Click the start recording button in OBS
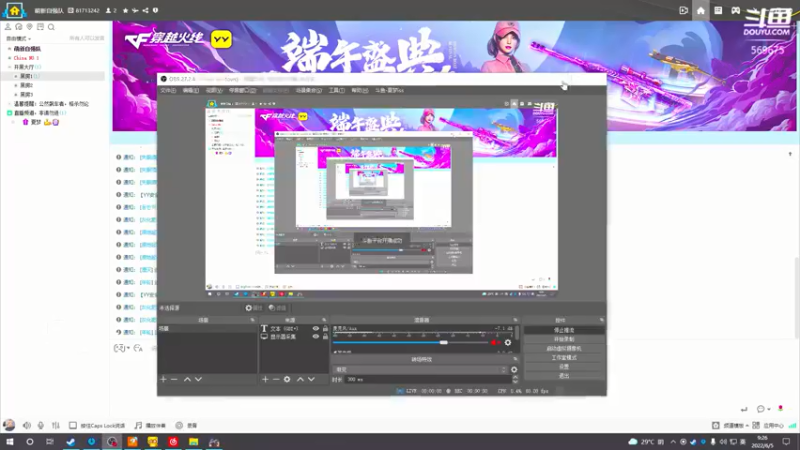The image size is (800, 450). pyautogui.click(x=564, y=339)
